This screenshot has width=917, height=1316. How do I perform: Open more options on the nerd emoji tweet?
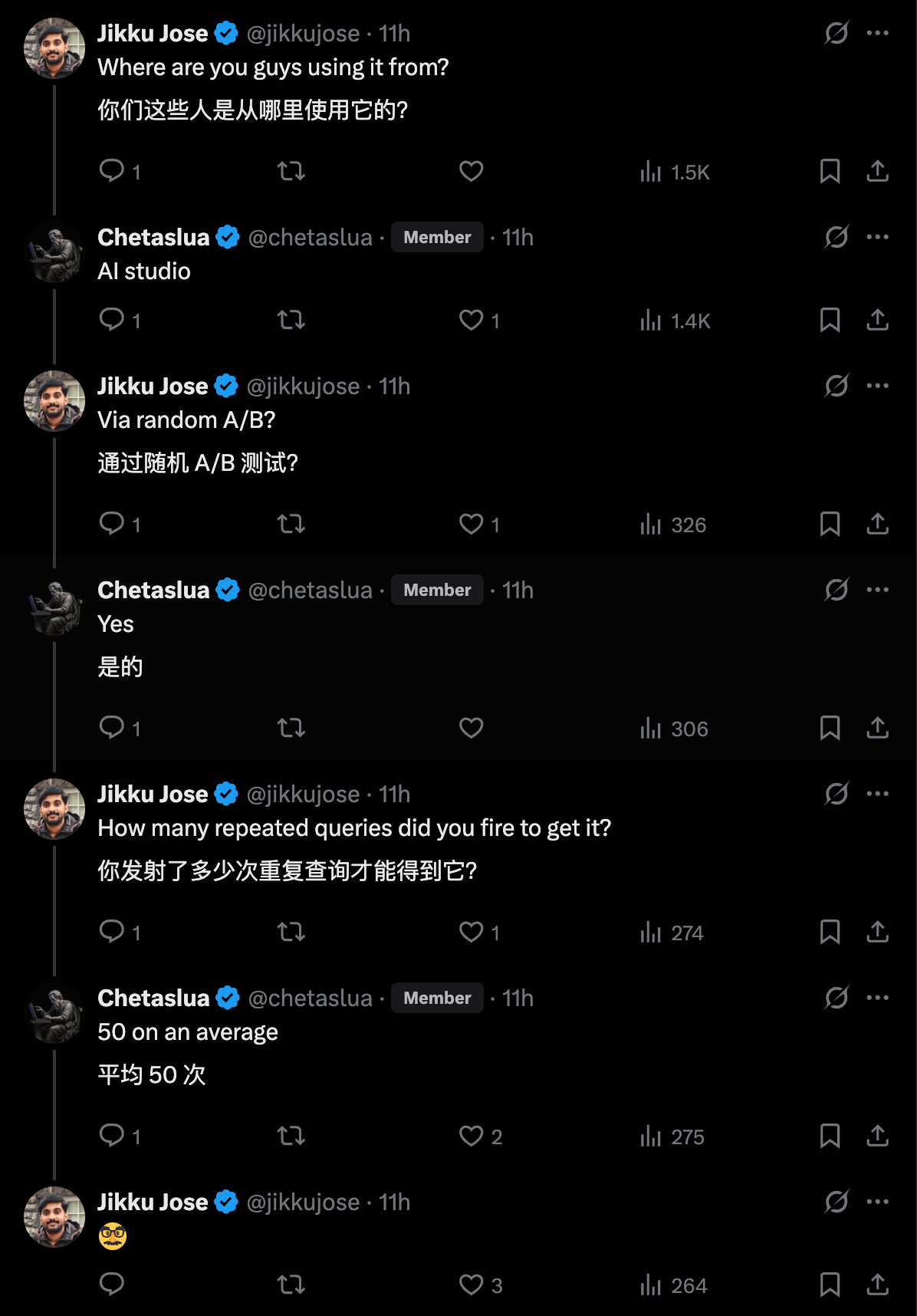pos(877,1202)
